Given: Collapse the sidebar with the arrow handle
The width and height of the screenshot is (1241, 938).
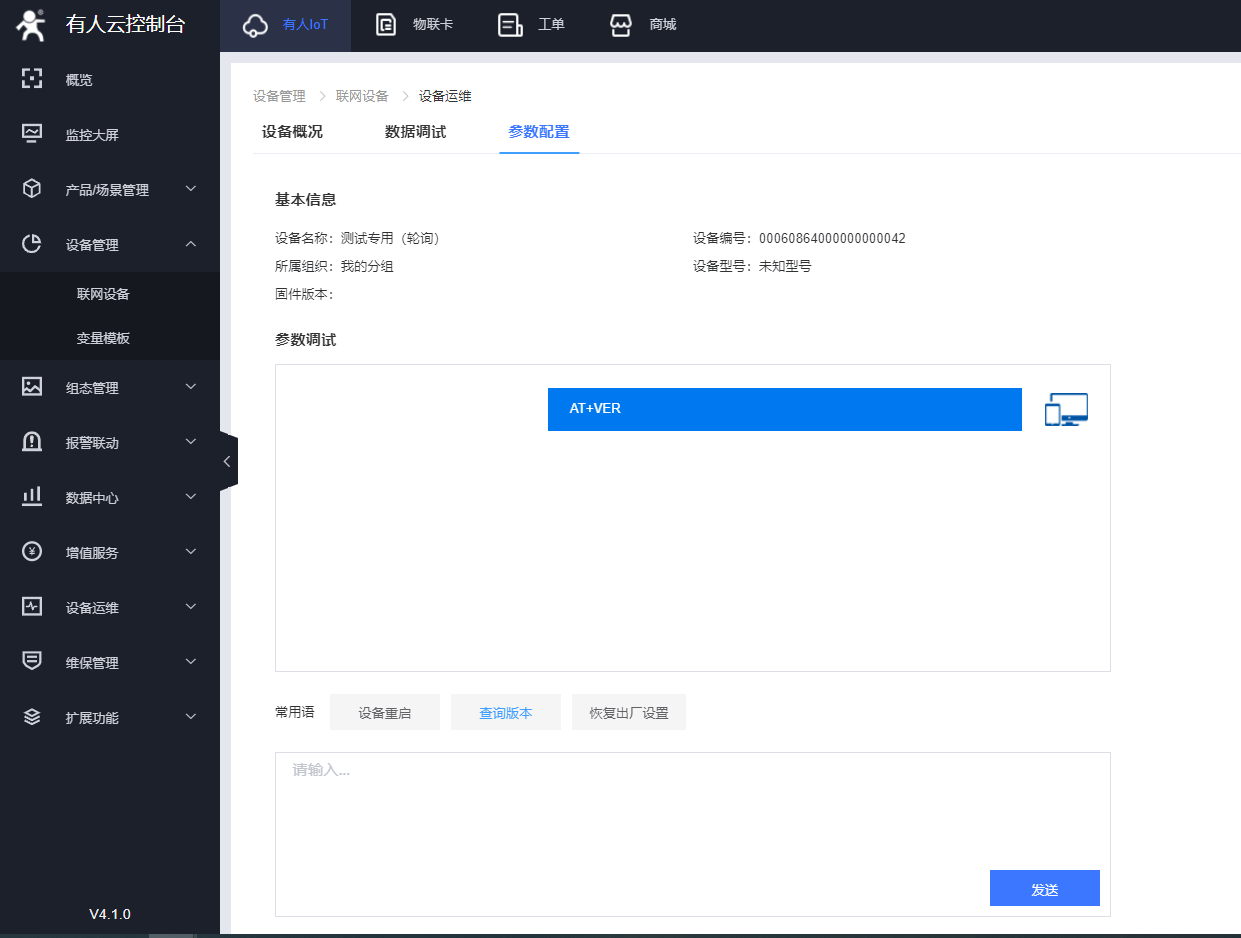Looking at the screenshot, I should pos(227,461).
